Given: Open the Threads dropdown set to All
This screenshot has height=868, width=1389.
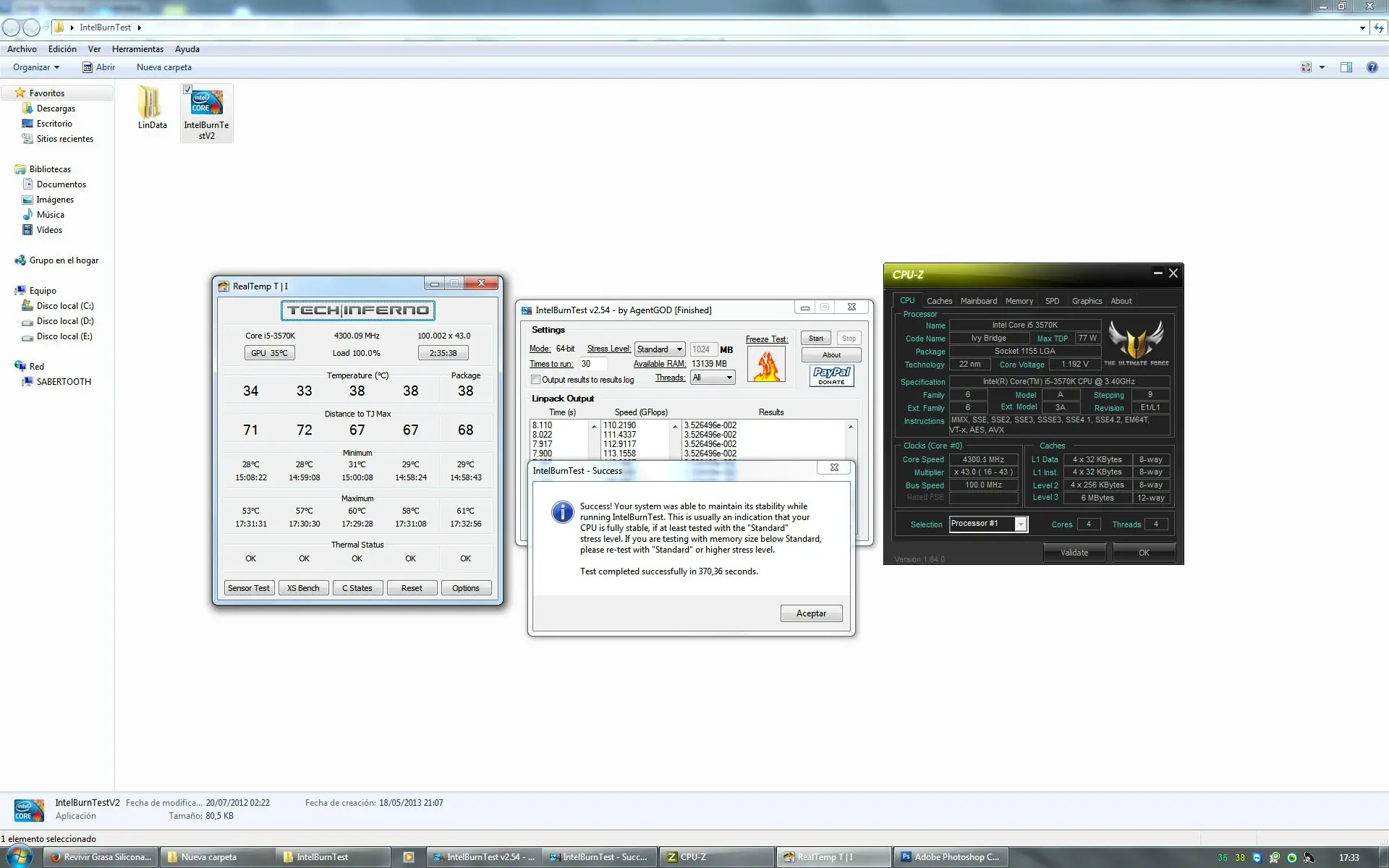Looking at the screenshot, I should pos(713,378).
